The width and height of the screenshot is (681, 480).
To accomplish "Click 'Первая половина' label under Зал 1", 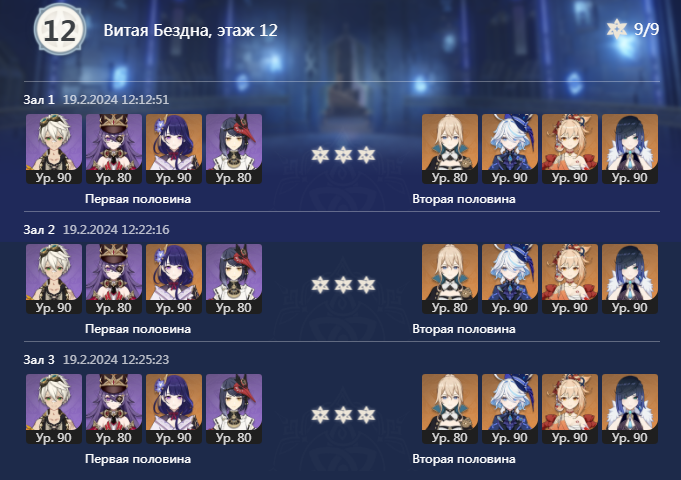I will tap(138, 199).
